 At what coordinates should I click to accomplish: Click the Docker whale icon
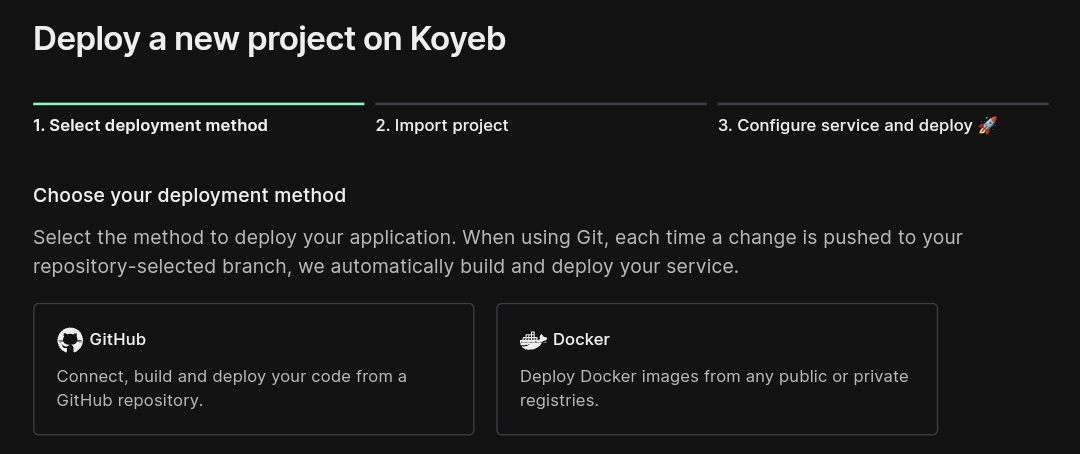pyautogui.click(x=533, y=340)
